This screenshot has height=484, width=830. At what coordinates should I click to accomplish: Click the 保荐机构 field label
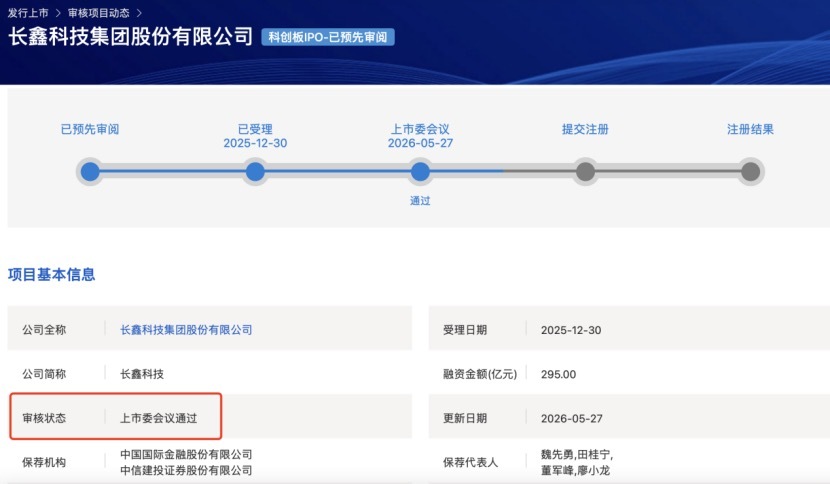click(44, 462)
